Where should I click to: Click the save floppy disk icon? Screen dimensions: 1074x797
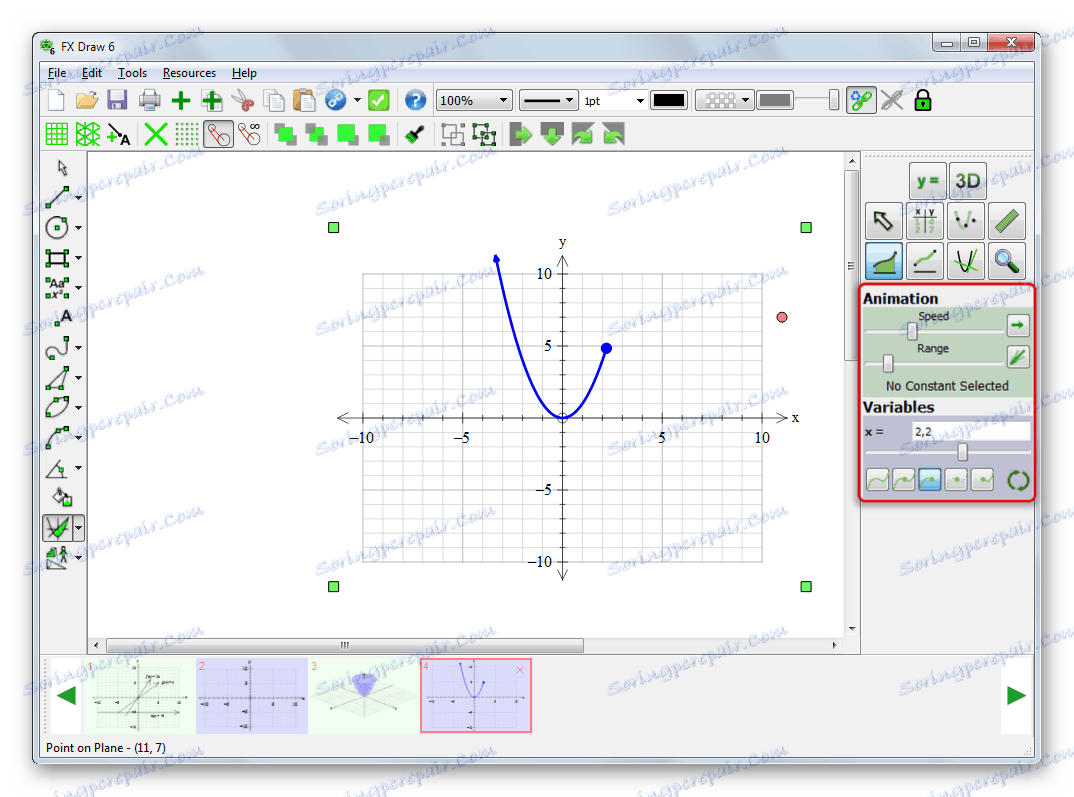point(117,100)
